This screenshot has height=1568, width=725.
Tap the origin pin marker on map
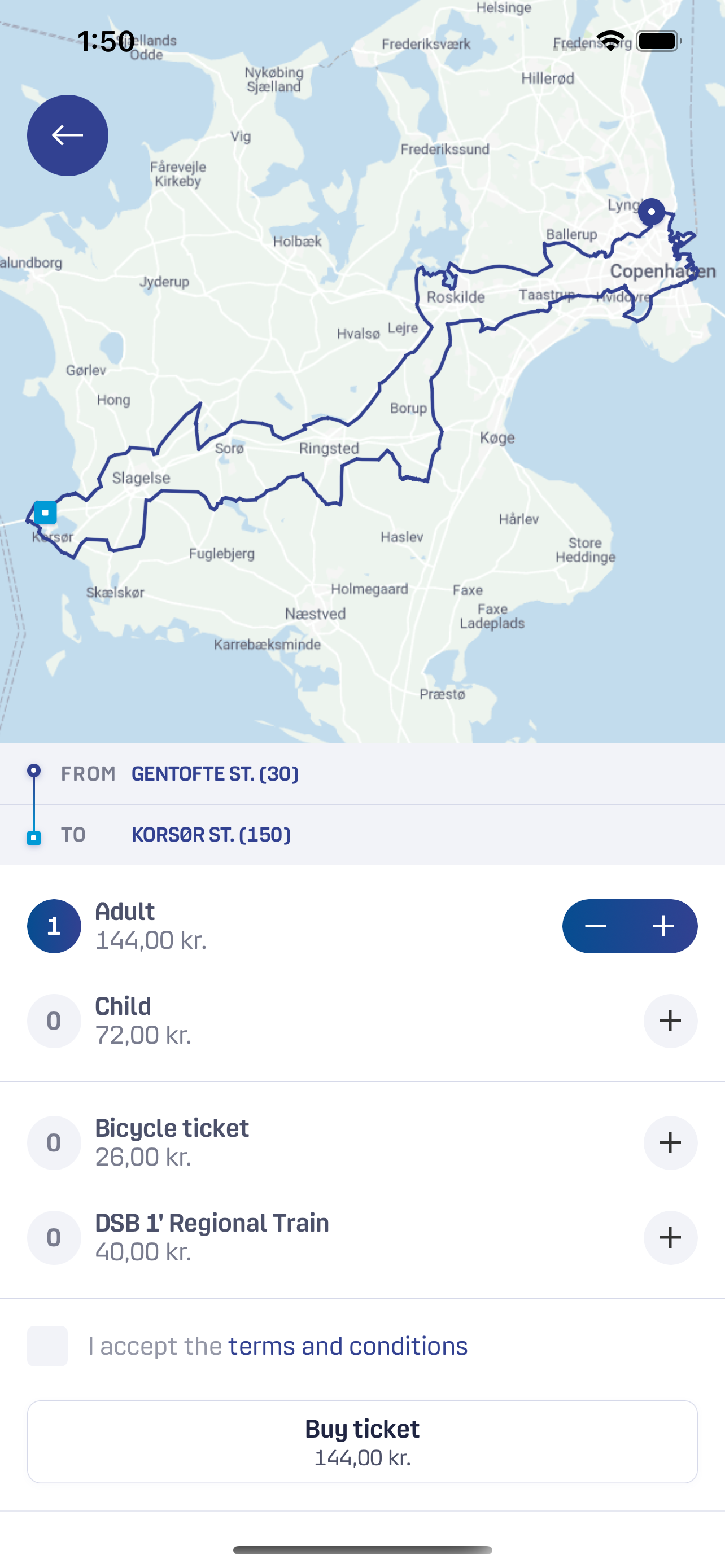click(652, 212)
